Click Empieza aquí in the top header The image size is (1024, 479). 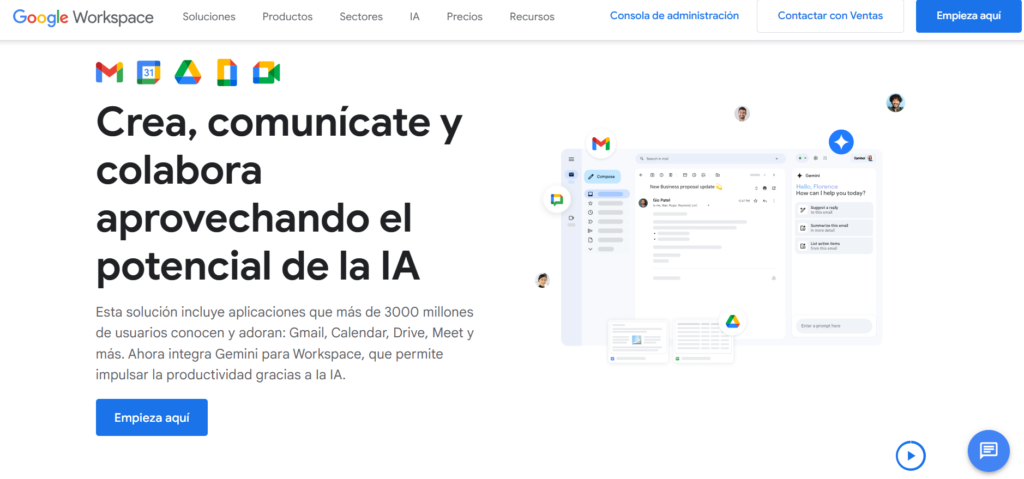coord(968,16)
